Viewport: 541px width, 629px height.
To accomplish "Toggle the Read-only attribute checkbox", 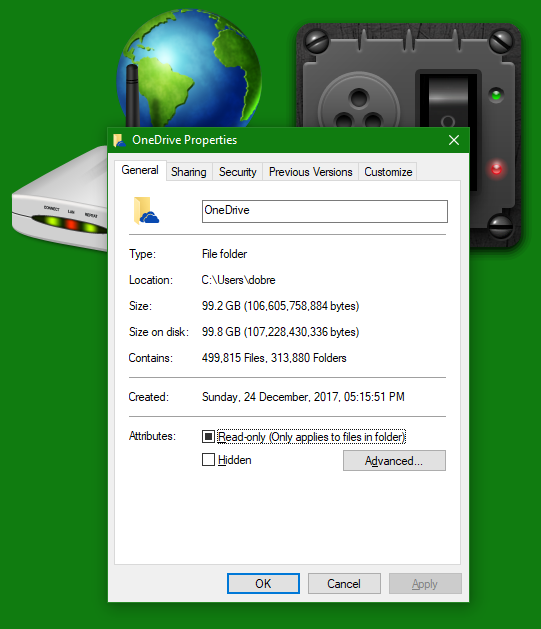I will (x=208, y=436).
